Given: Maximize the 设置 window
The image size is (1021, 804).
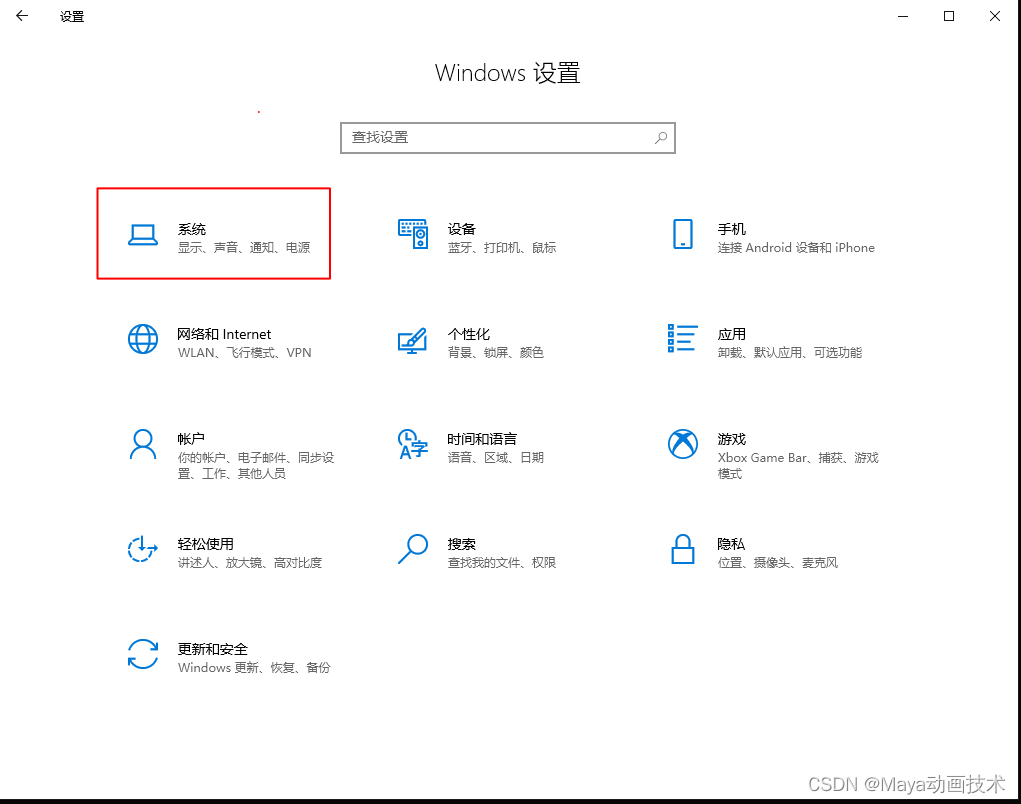Looking at the screenshot, I should coord(949,16).
